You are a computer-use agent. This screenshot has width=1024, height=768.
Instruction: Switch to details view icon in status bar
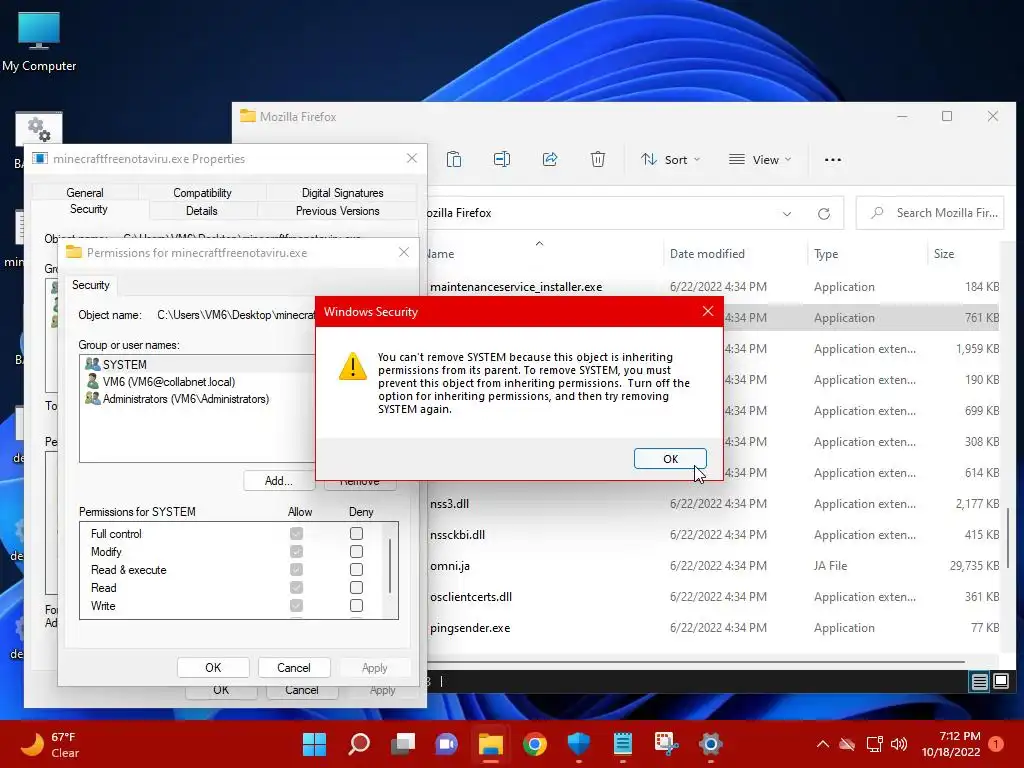click(979, 682)
